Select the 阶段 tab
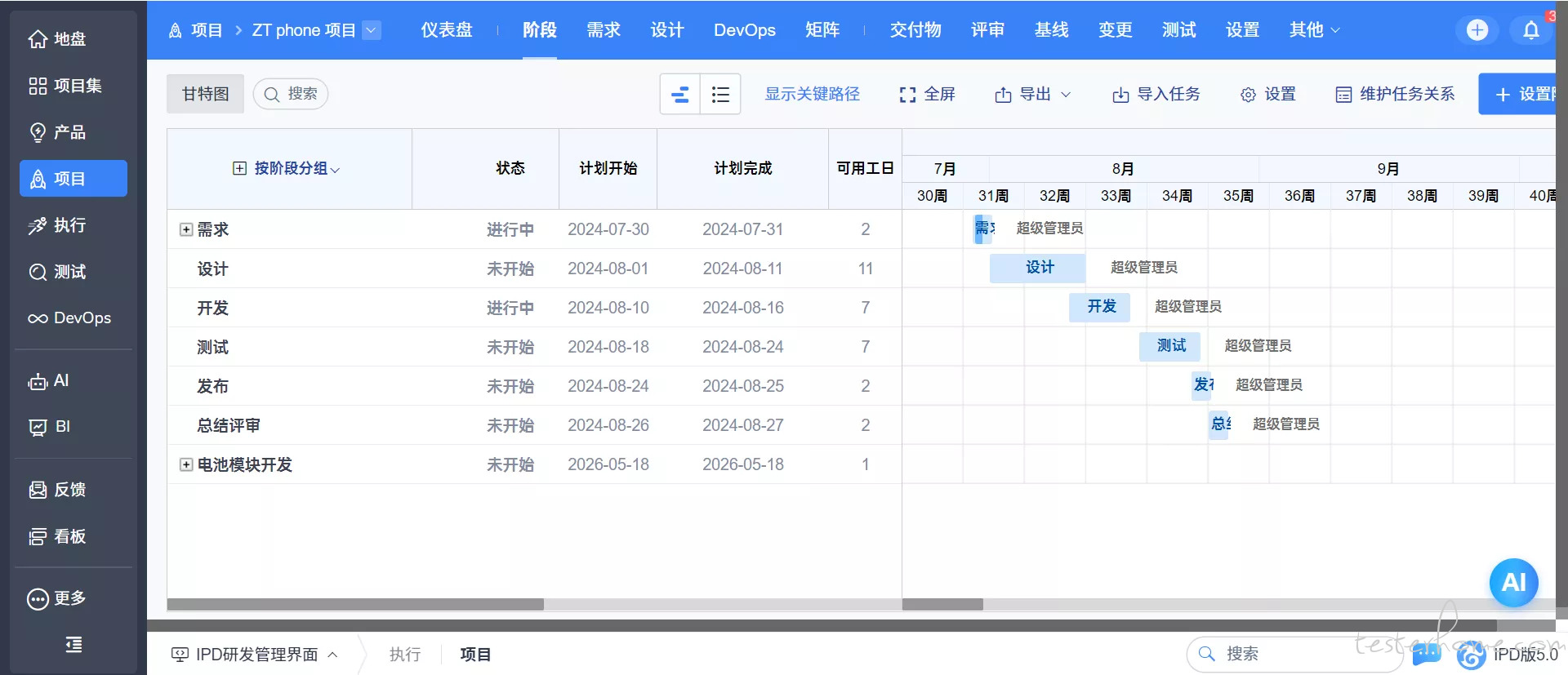Image resolution: width=1568 pixels, height=675 pixels. pyautogui.click(x=540, y=30)
